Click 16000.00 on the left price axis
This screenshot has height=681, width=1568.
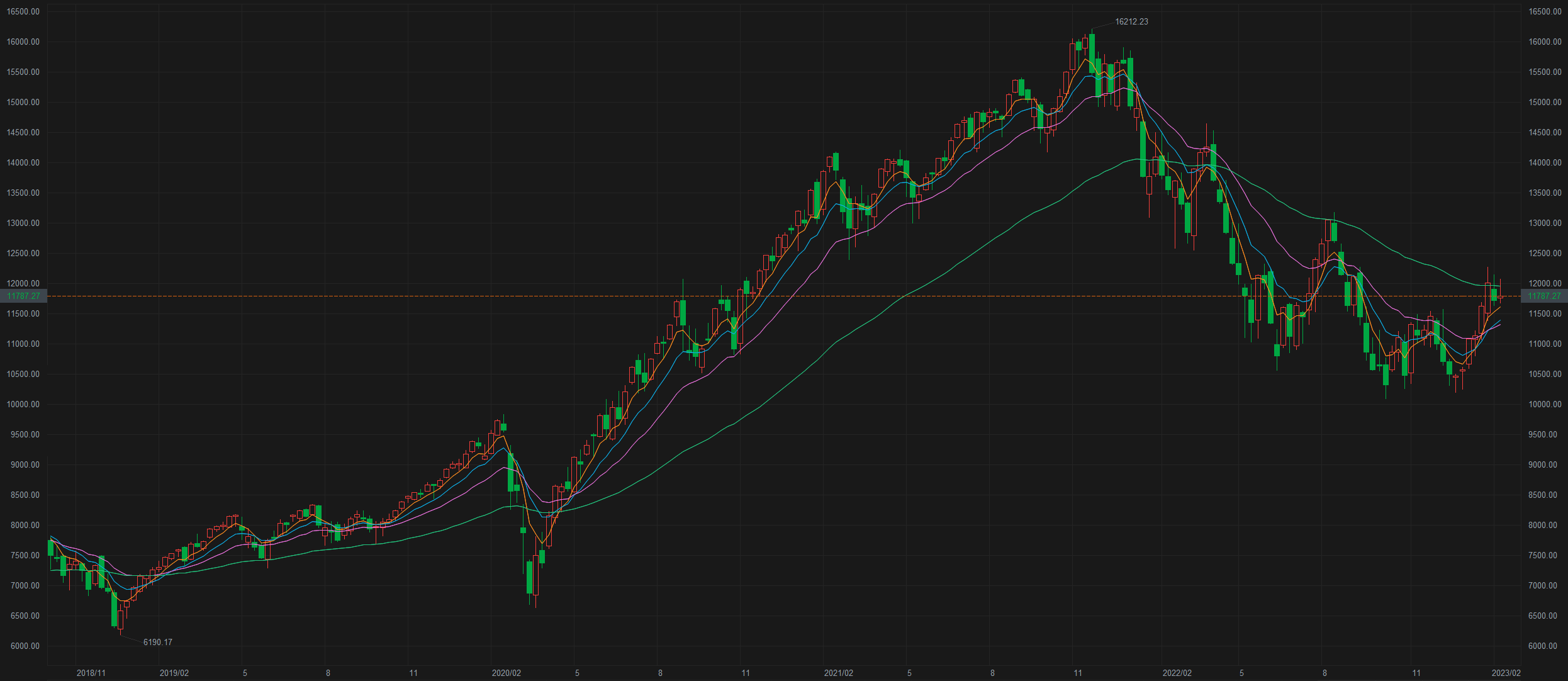[23, 42]
